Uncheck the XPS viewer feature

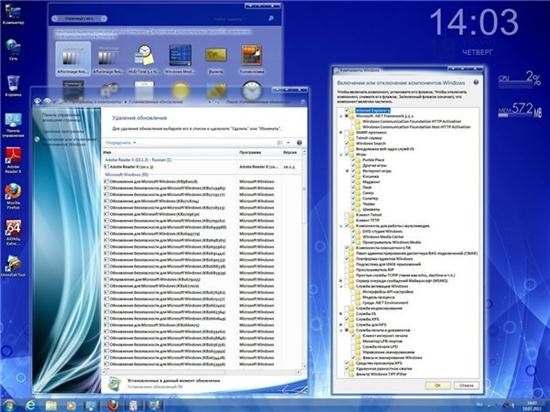click(347, 363)
